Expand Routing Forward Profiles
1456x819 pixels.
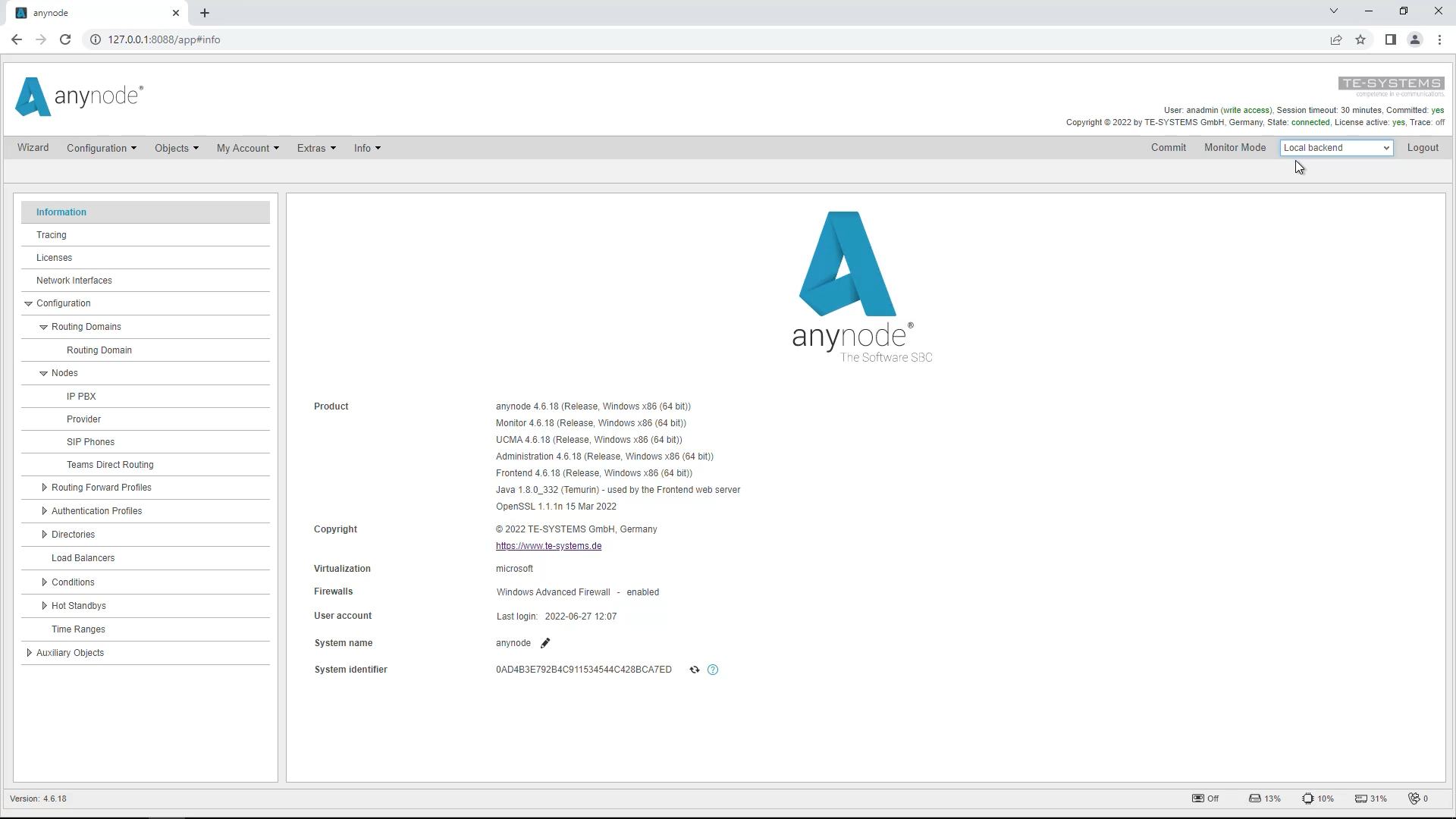pos(44,488)
